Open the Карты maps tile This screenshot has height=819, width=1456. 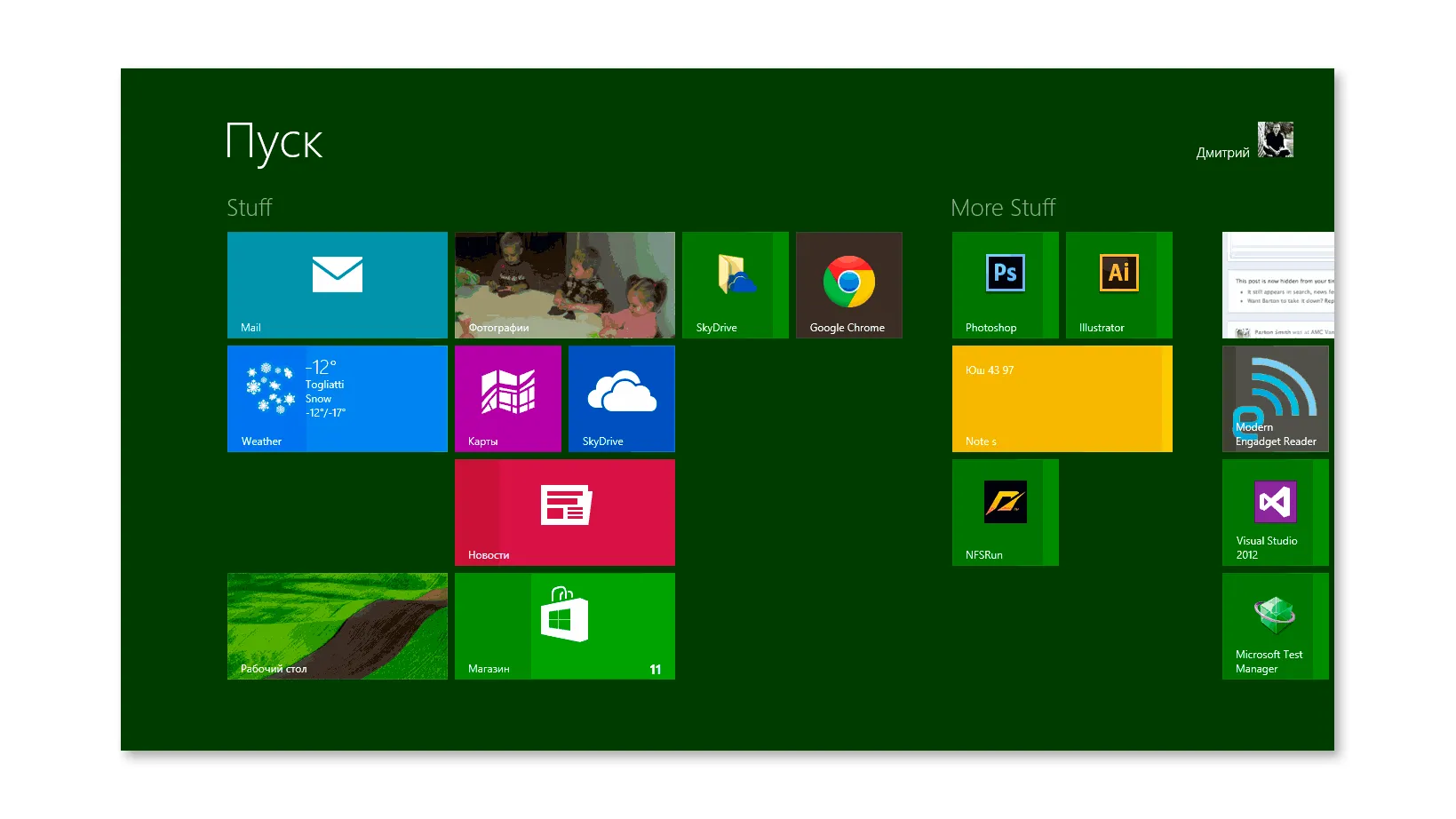(507, 398)
